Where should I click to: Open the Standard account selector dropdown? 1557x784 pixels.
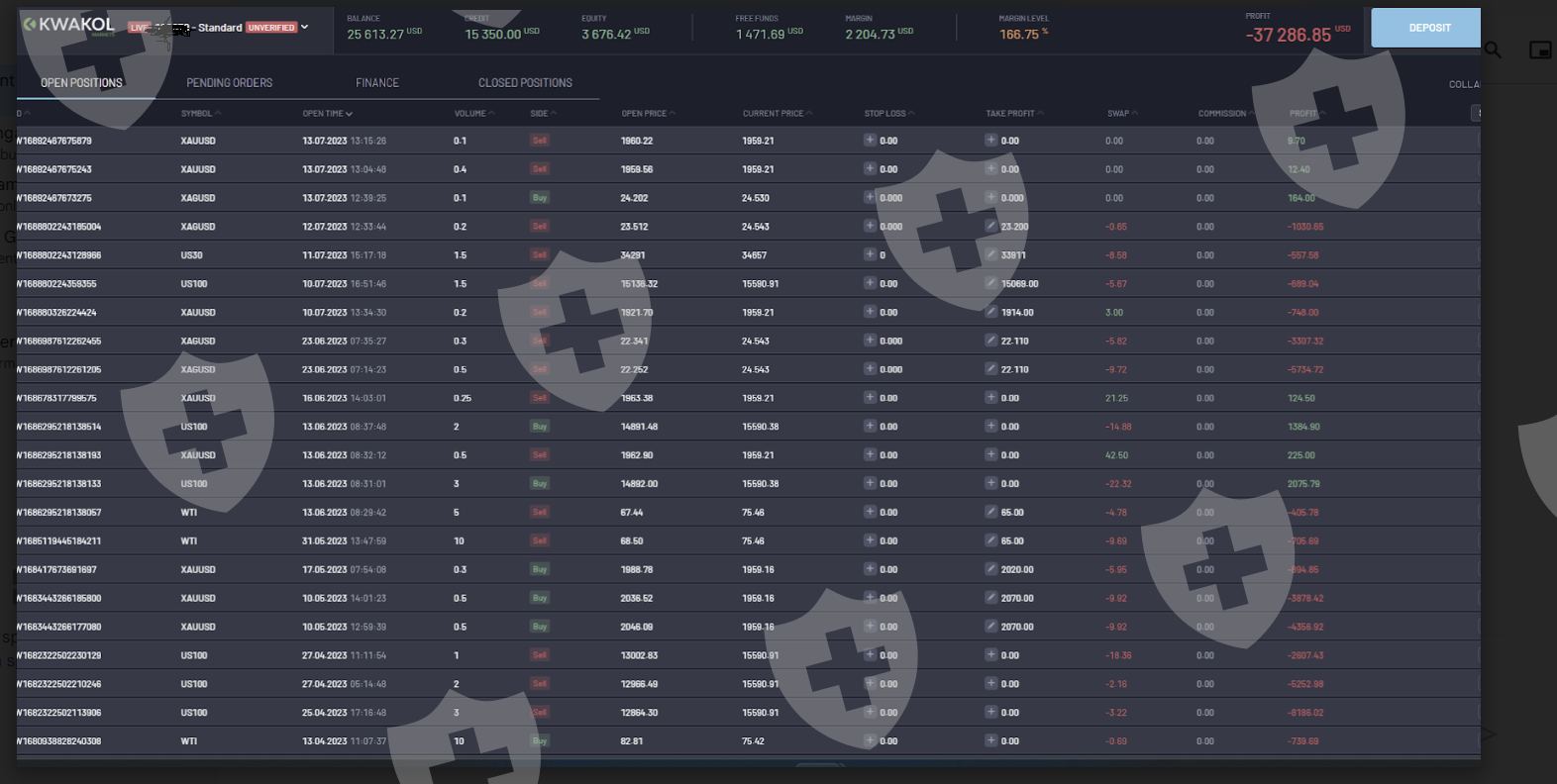click(304, 27)
